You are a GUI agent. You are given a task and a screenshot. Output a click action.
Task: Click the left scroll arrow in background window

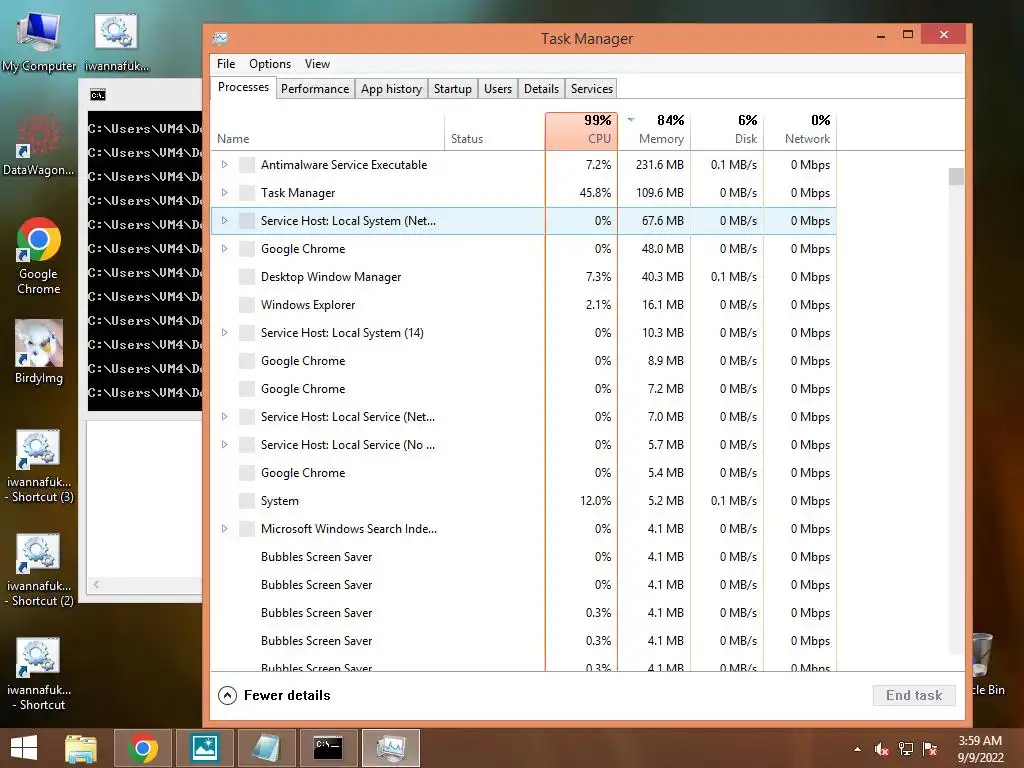(x=96, y=584)
